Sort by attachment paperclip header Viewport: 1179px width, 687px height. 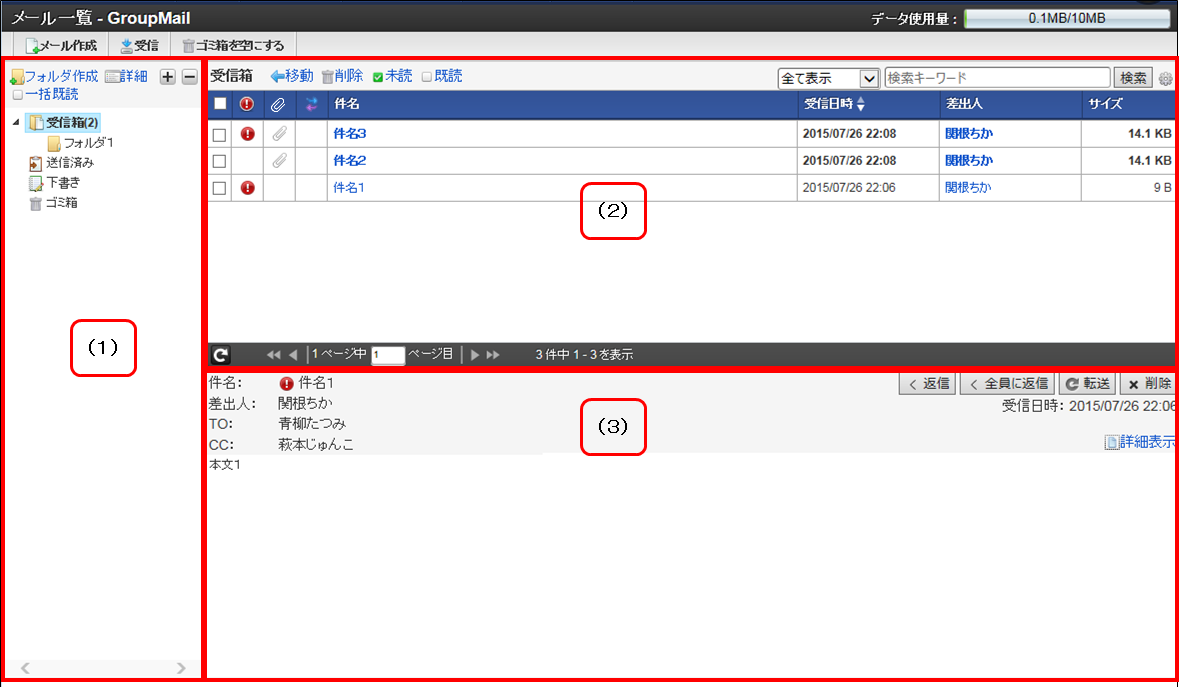pos(278,104)
